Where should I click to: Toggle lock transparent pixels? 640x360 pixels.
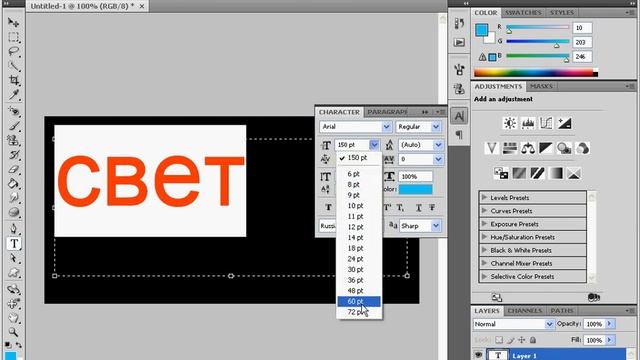pos(499,340)
